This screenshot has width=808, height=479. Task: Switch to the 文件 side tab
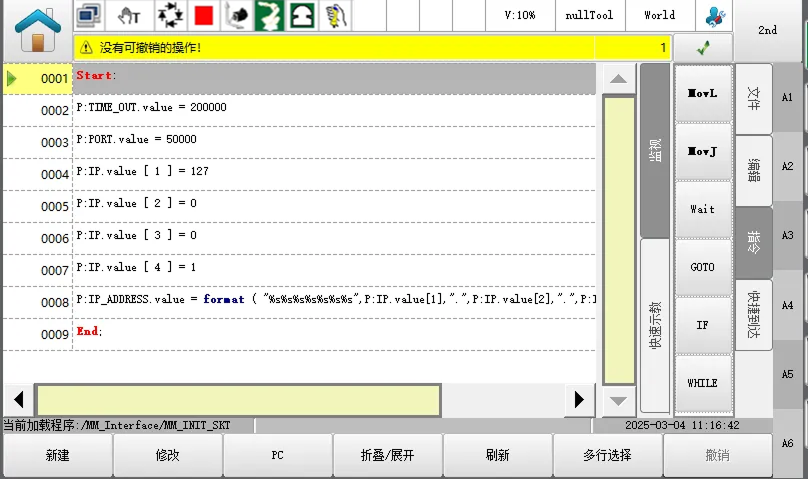[x=753, y=98]
